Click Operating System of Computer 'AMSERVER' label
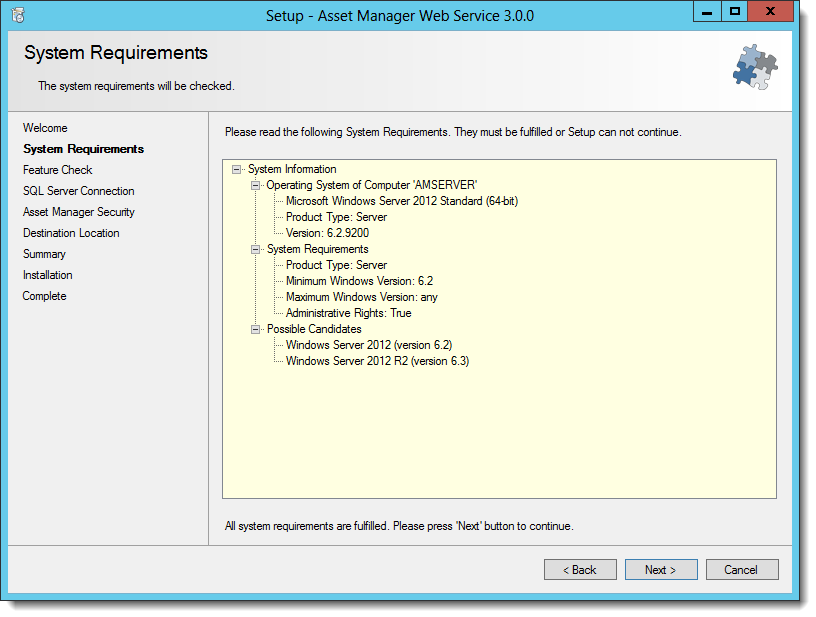Image resolution: width=816 pixels, height=617 pixels. 372,185
